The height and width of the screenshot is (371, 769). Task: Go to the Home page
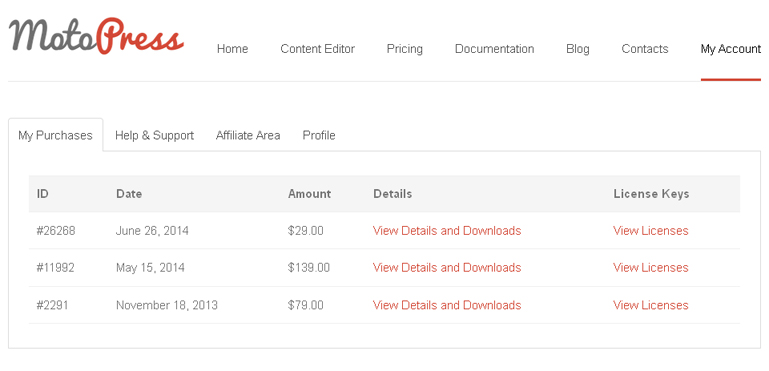(232, 49)
